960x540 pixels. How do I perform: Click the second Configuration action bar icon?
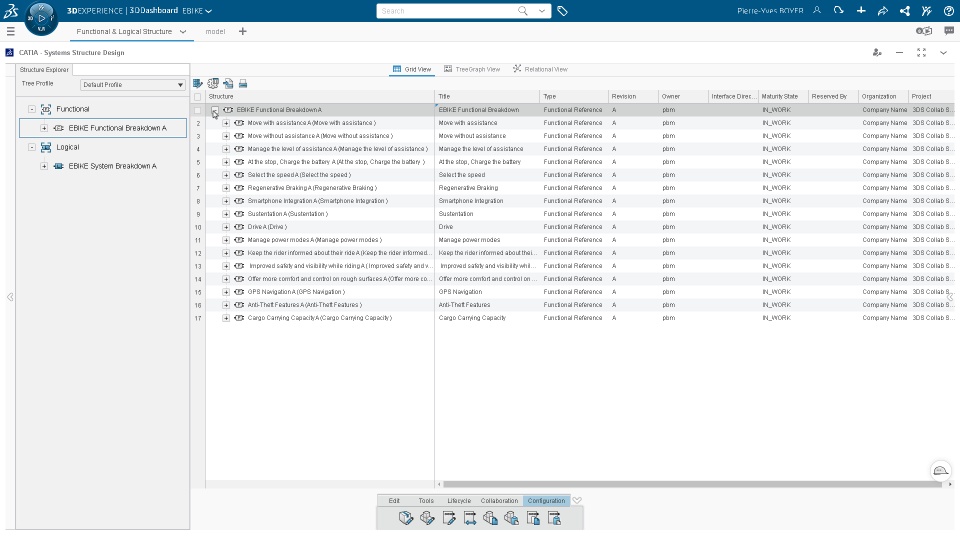(427, 519)
